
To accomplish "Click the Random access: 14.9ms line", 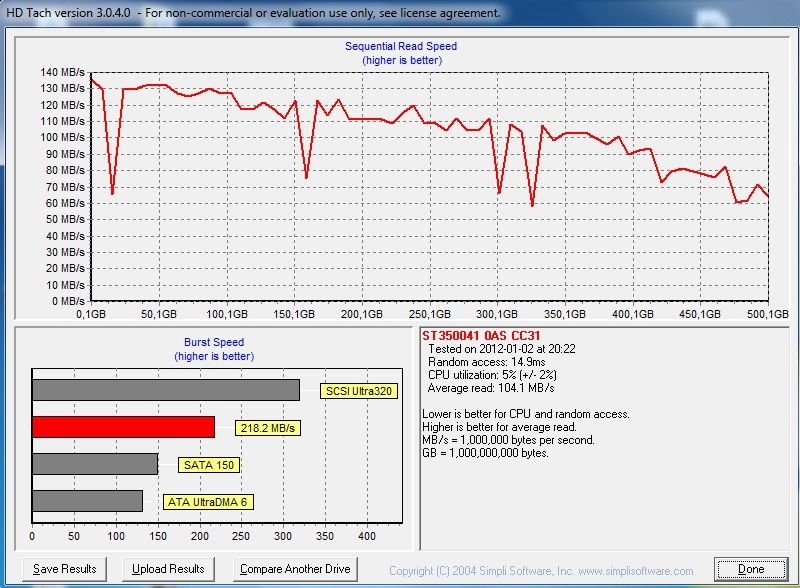I will (x=487, y=362).
